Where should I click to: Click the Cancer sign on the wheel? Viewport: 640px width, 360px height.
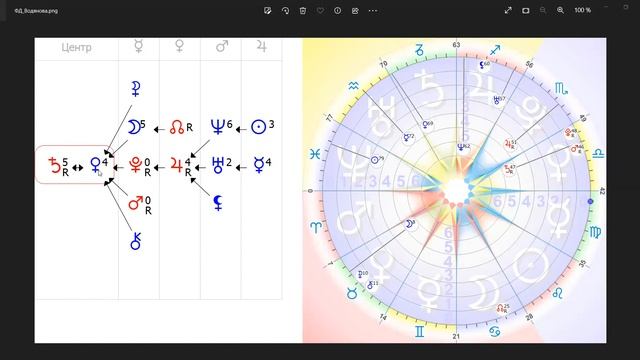[494, 331]
